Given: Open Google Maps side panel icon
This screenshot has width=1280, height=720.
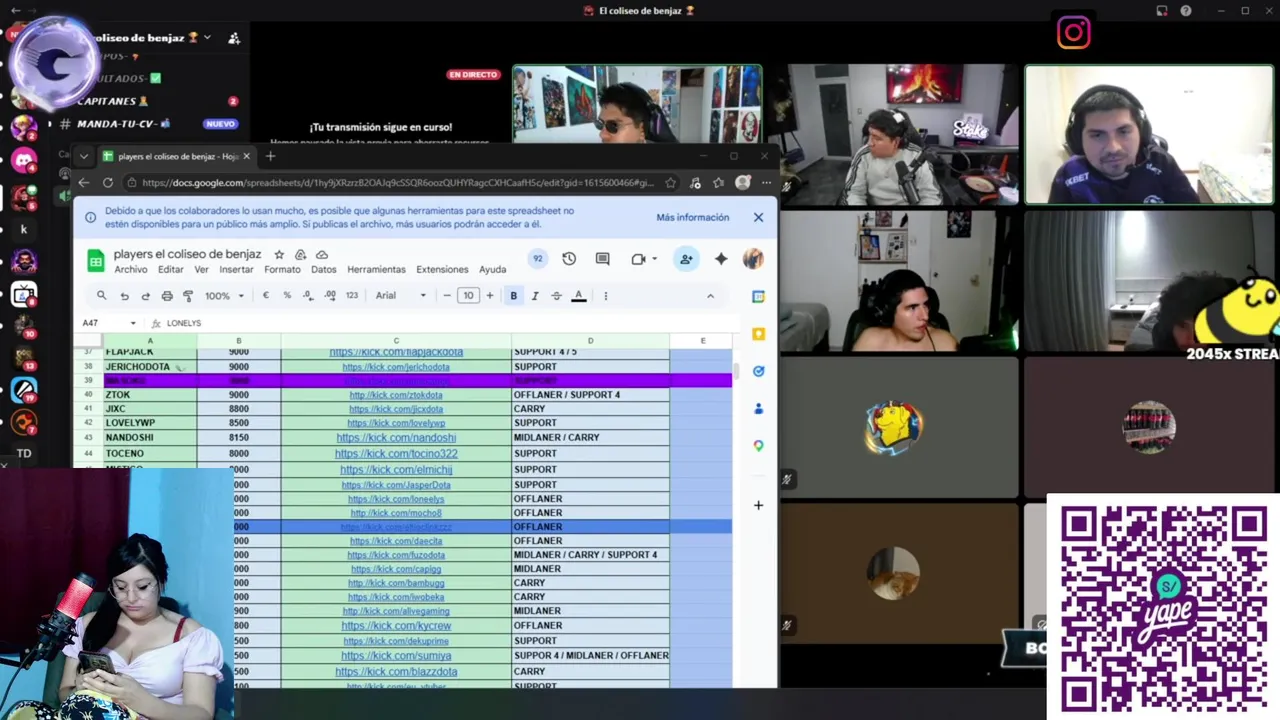Looking at the screenshot, I should (x=758, y=445).
